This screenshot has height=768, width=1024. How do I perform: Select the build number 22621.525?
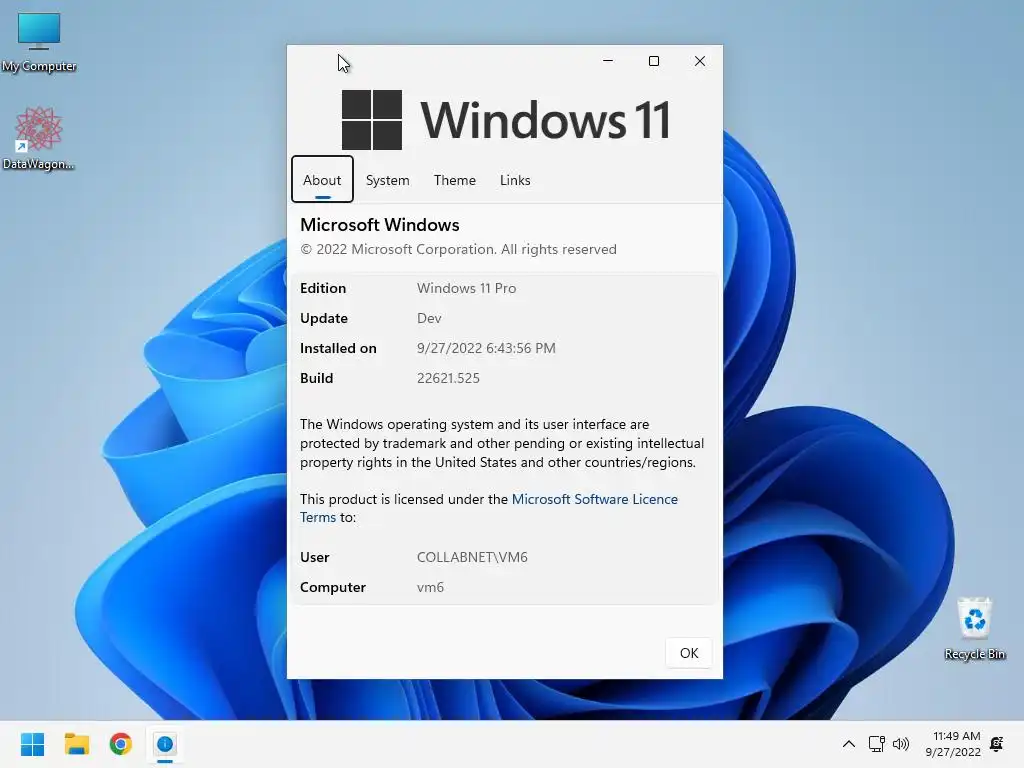pyautogui.click(x=448, y=378)
